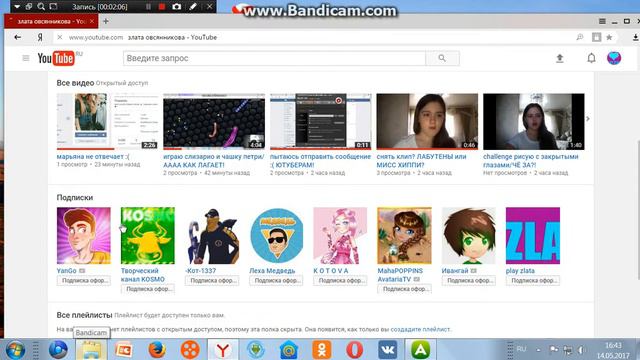Open Firefox from the taskbar
Viewport: 640px width, 360px height.
(x=157, y=350)
